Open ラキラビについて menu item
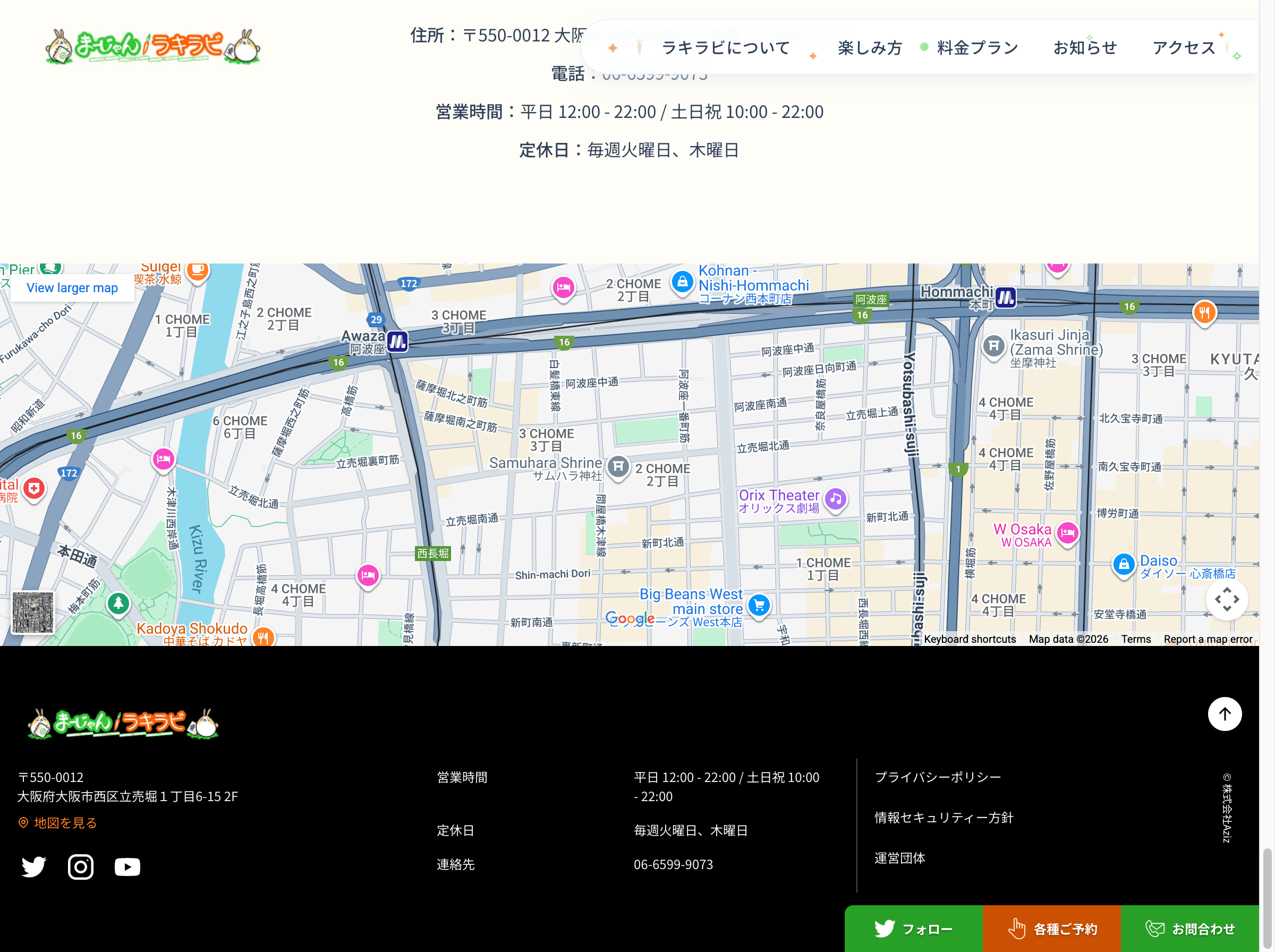Viewport: 1275px width, 952px height. click(725, 48)
